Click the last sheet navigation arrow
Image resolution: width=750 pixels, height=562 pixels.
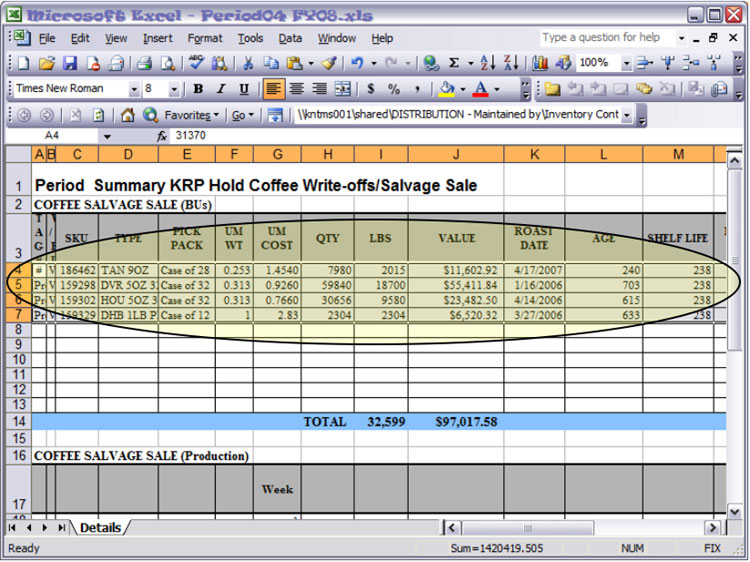coord(61,528)
